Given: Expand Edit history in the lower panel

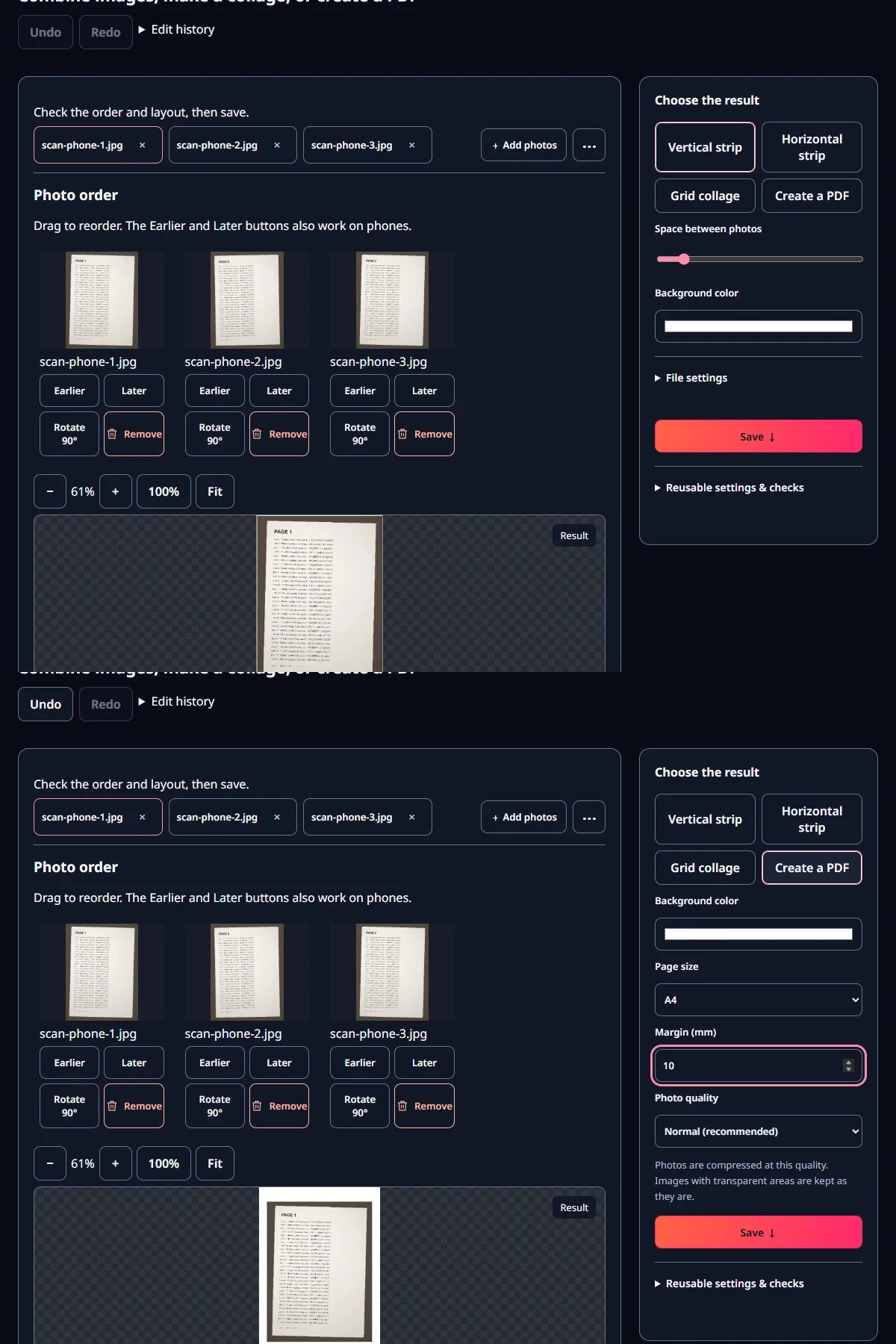Looking at the screenshot, I should (176, 701).
